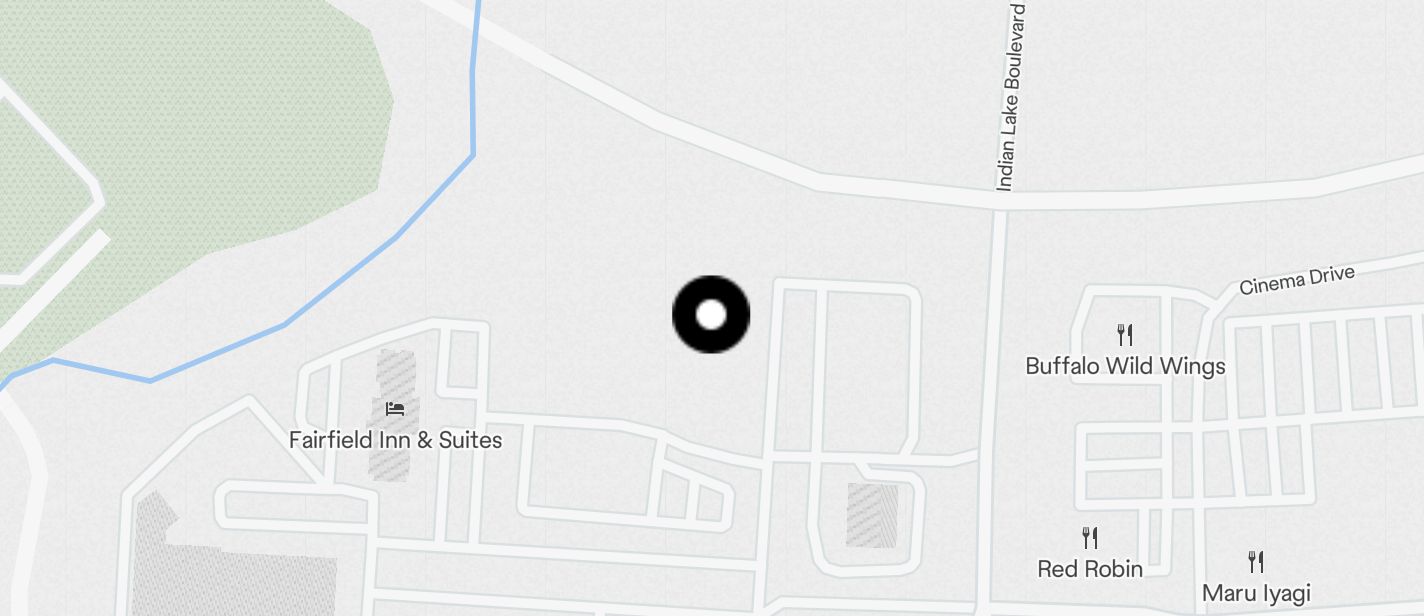Click the Maru Iyagi label text
This screenshot has height=616, width=1424.
(x=1256, y=593)
